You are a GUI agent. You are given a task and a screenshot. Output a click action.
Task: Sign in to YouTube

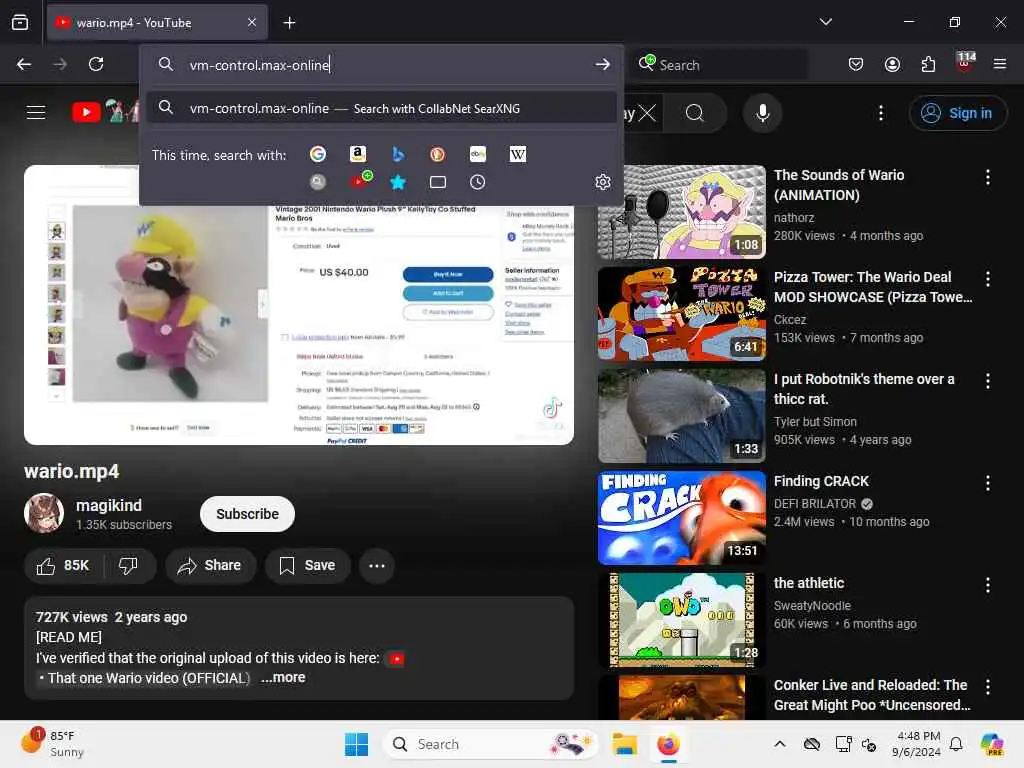[957, 113]
